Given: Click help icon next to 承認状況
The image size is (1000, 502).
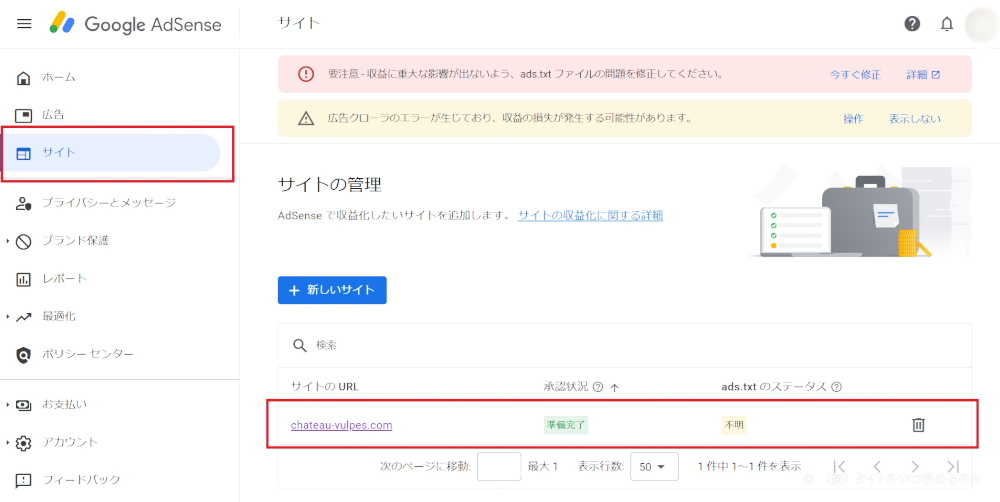Looking at the screenshot, I should [598, 387].
